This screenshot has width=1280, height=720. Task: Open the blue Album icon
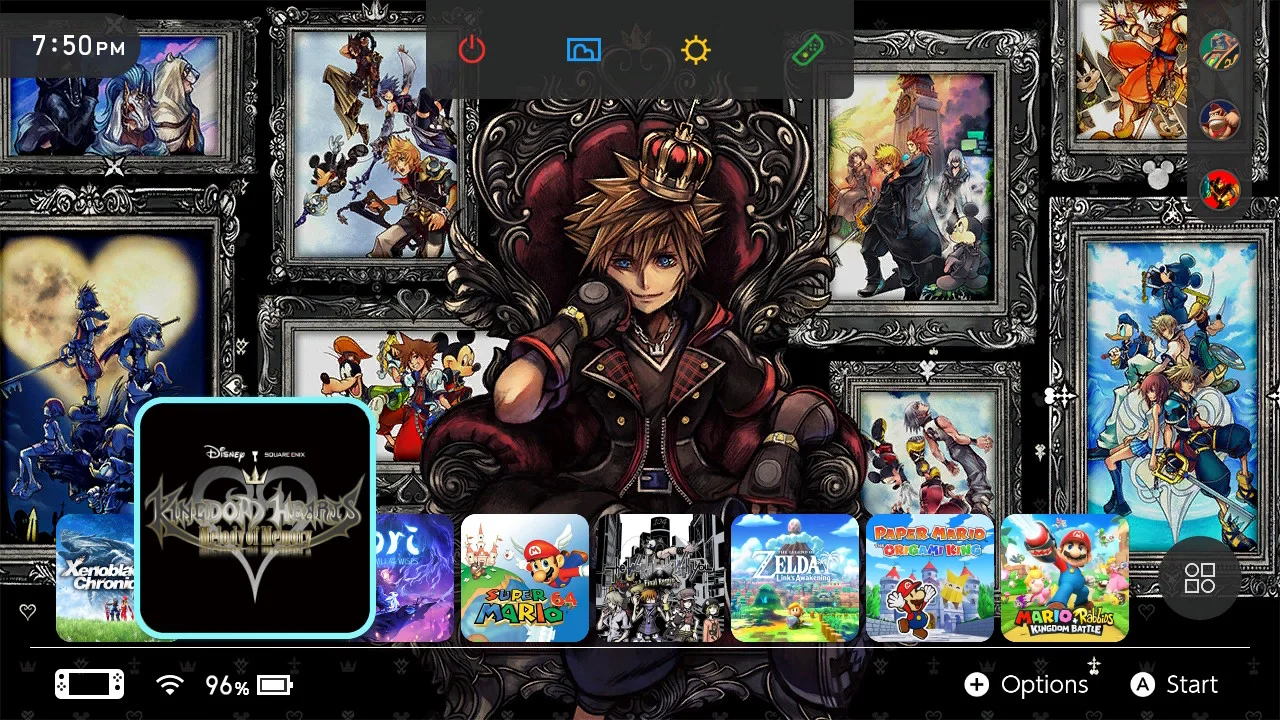click(x=584, y=49)
